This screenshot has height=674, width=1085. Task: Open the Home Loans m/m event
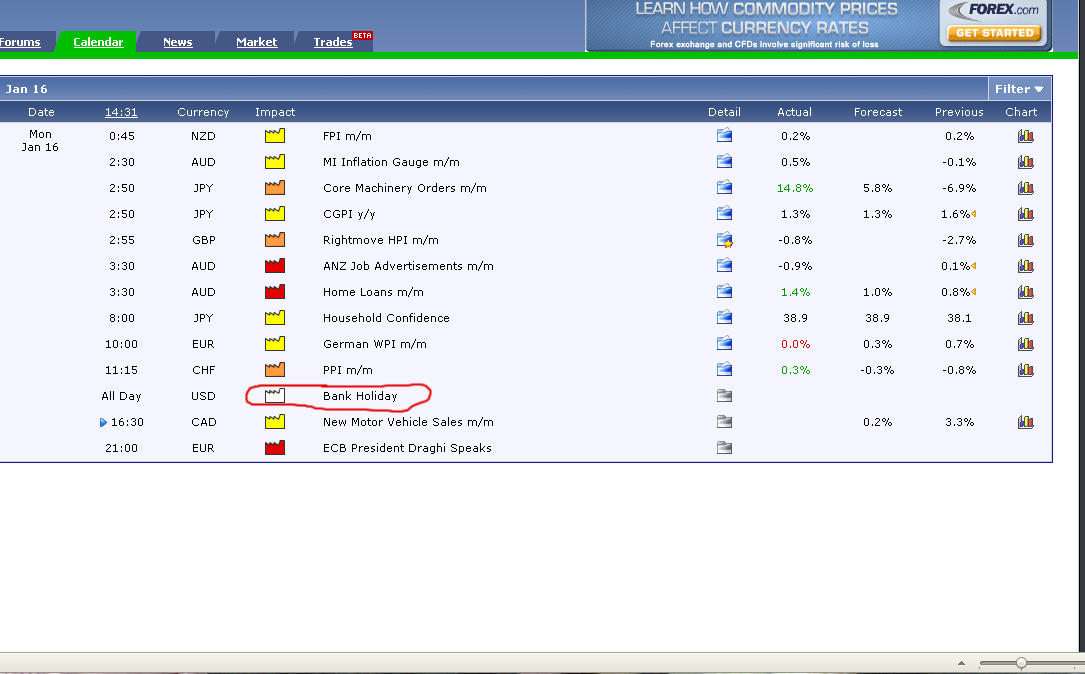373,292
